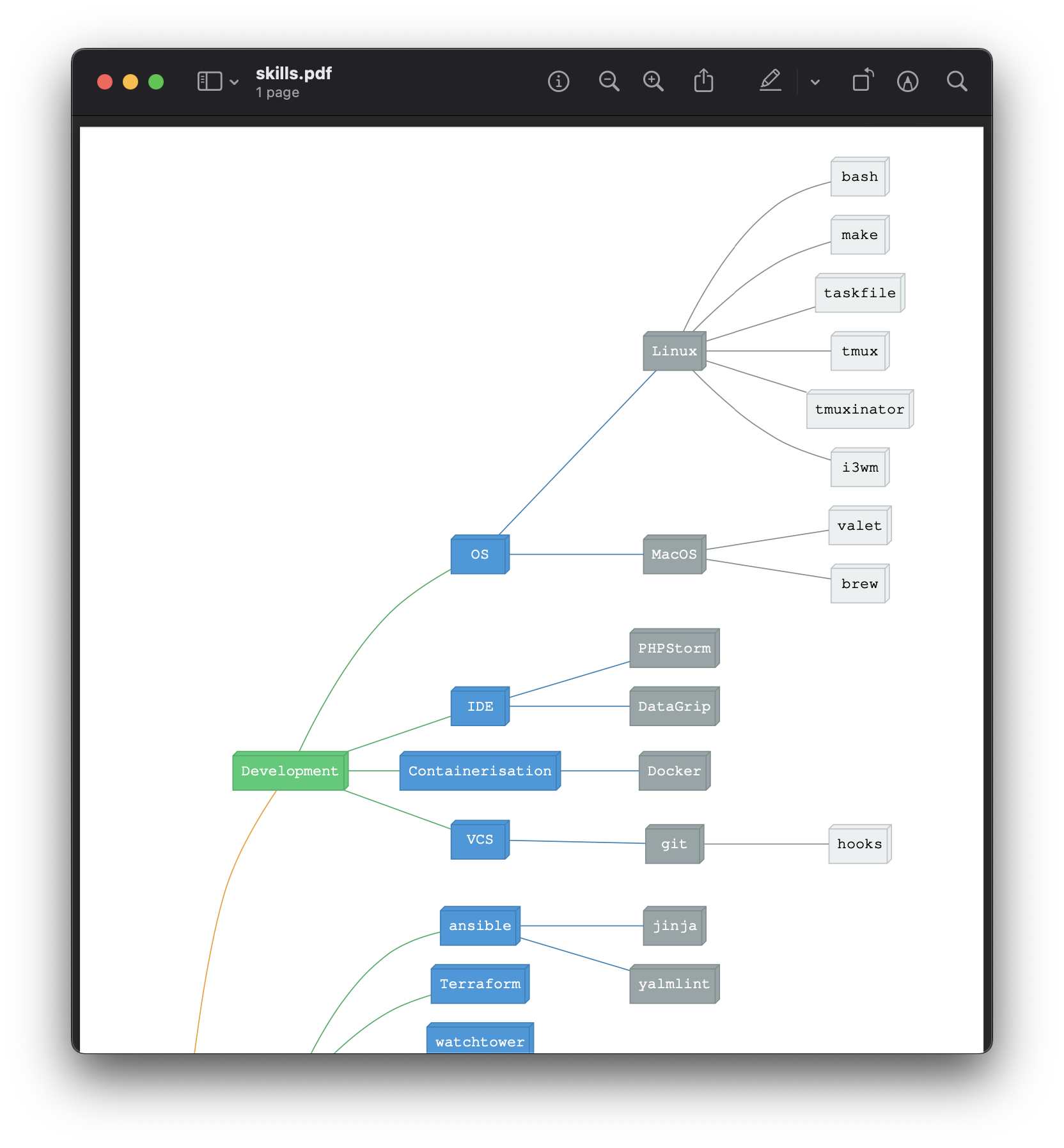Minimize the Preview window
Image resolution: width=1064 pixels, height=1148 pixels.
130,82
